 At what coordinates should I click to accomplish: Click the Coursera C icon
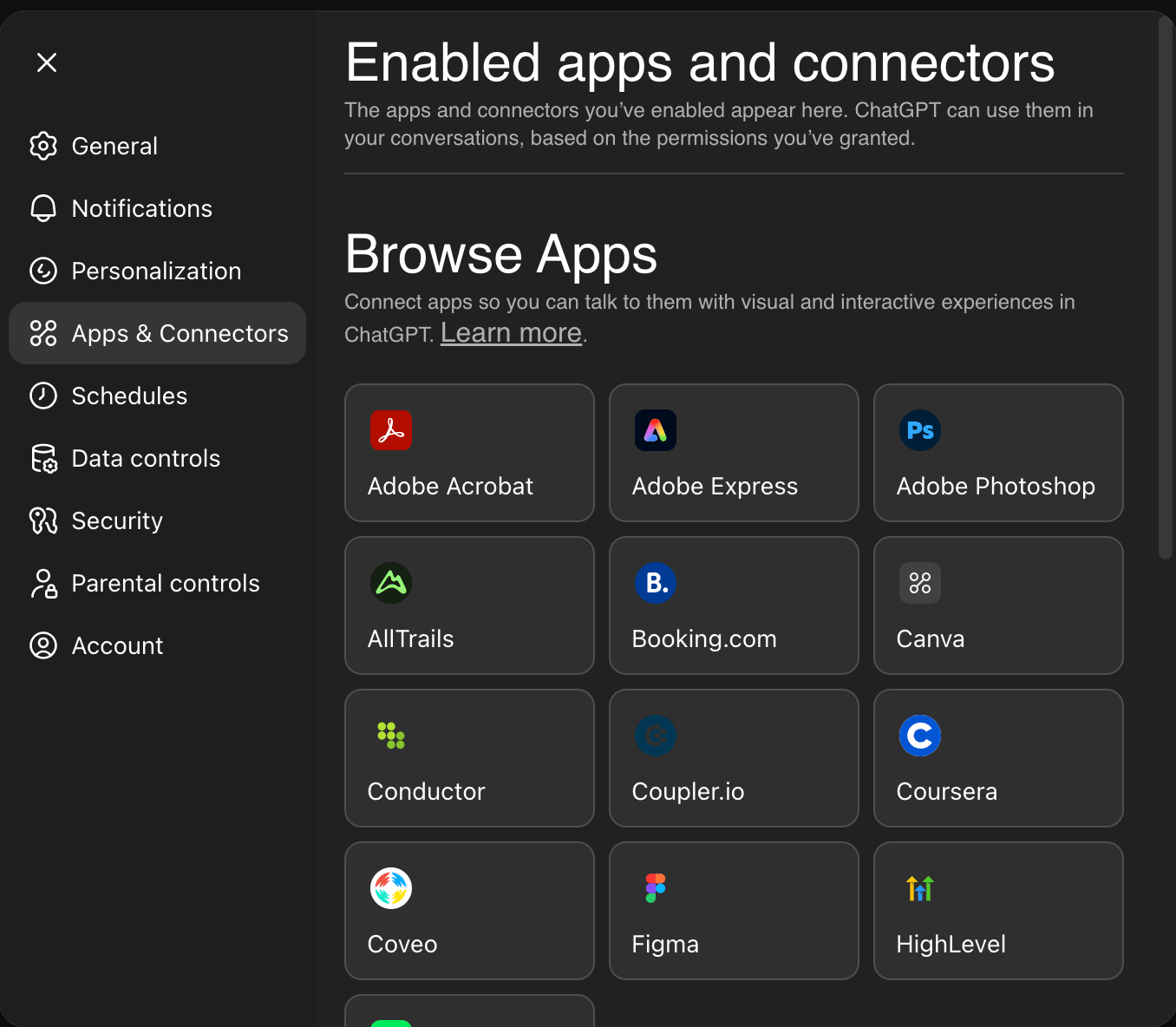click(x=920, y=736)
